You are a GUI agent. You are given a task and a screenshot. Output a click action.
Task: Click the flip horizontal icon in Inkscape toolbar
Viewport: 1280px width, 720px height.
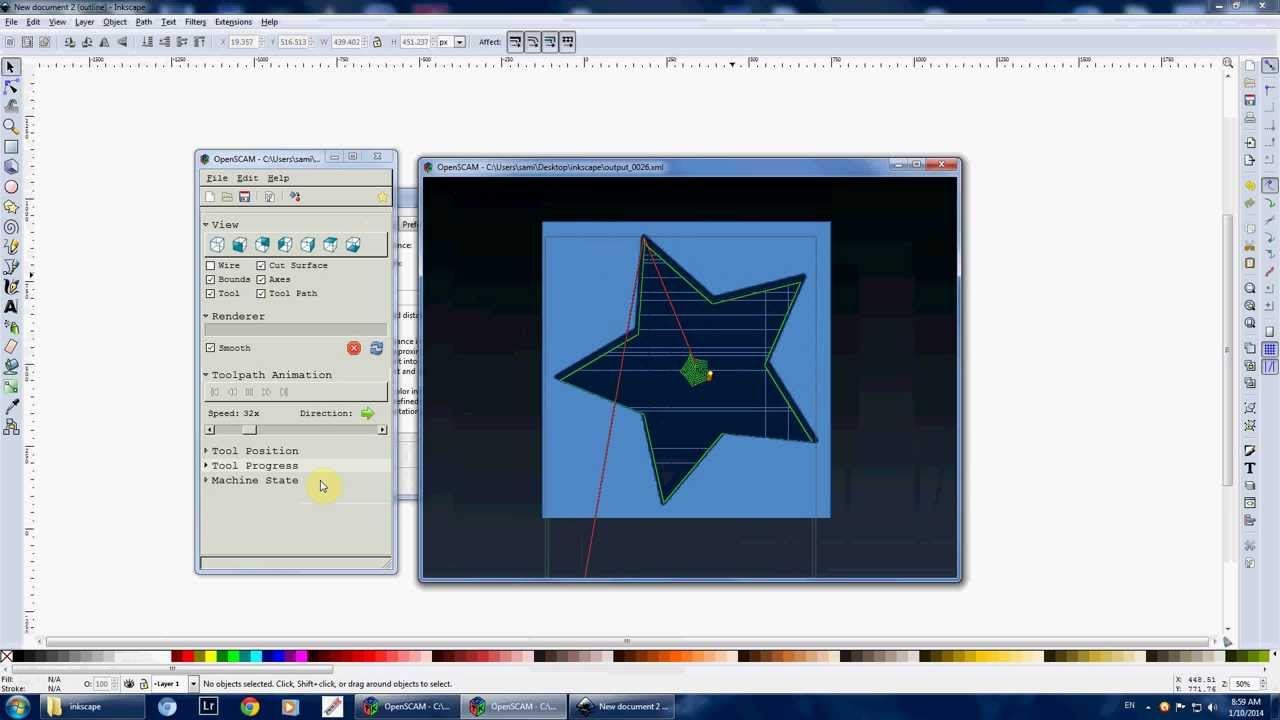[104, 42]
